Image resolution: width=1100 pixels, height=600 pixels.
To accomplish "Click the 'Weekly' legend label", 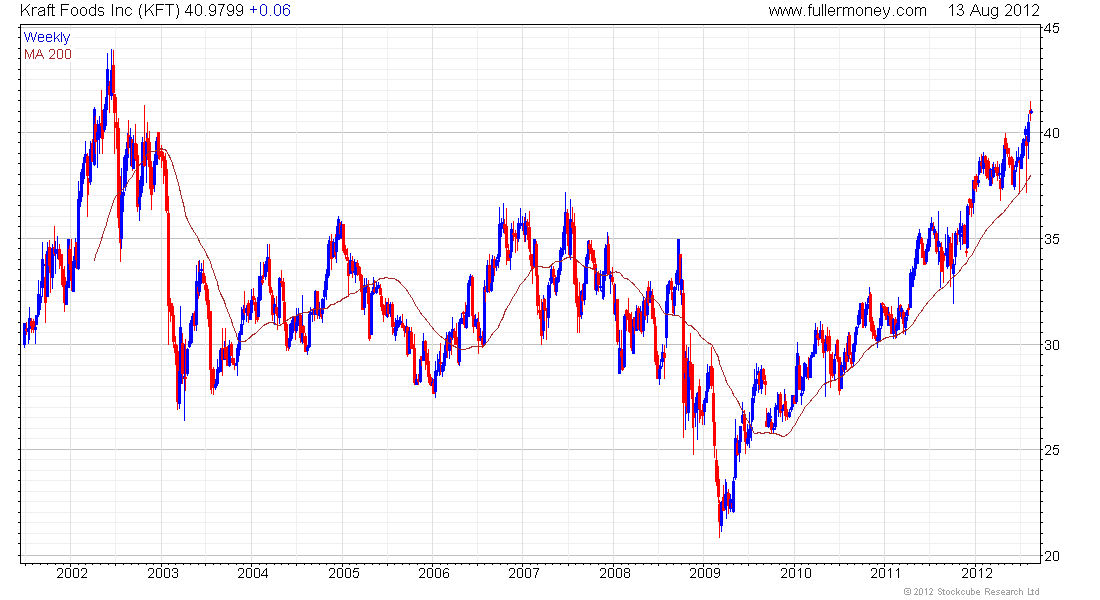I will coord(47,37).
